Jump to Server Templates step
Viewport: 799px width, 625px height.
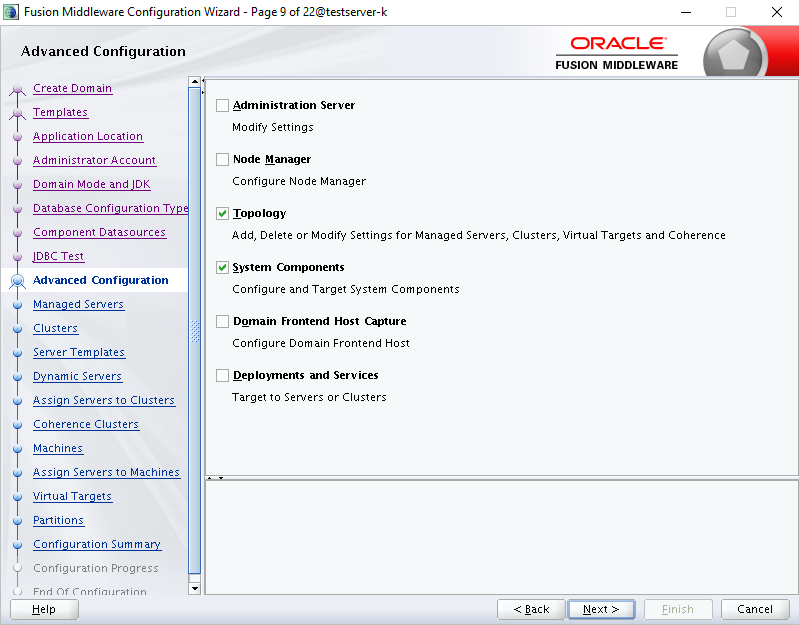click(79, 352)
